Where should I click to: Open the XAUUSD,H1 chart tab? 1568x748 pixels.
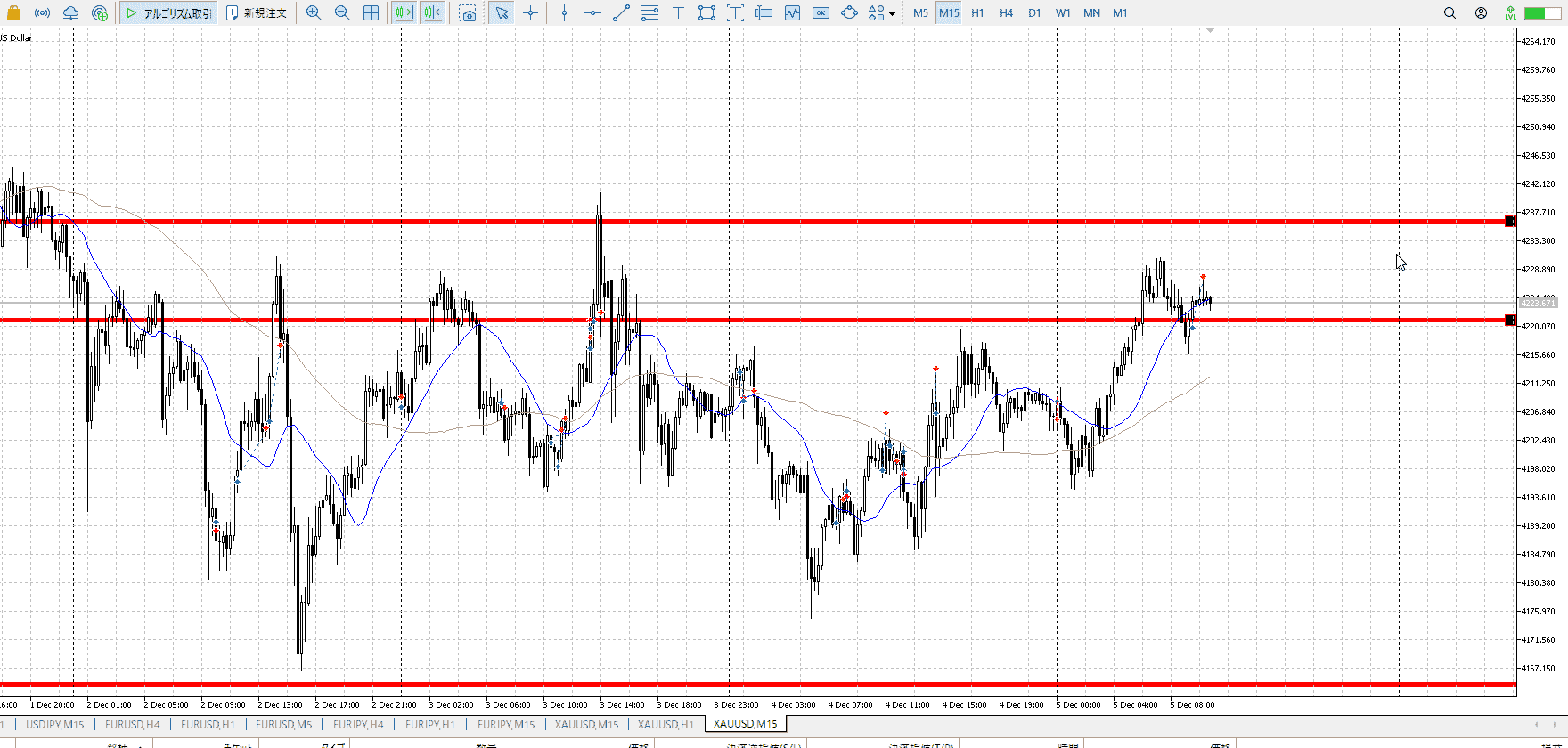point(665,724)
